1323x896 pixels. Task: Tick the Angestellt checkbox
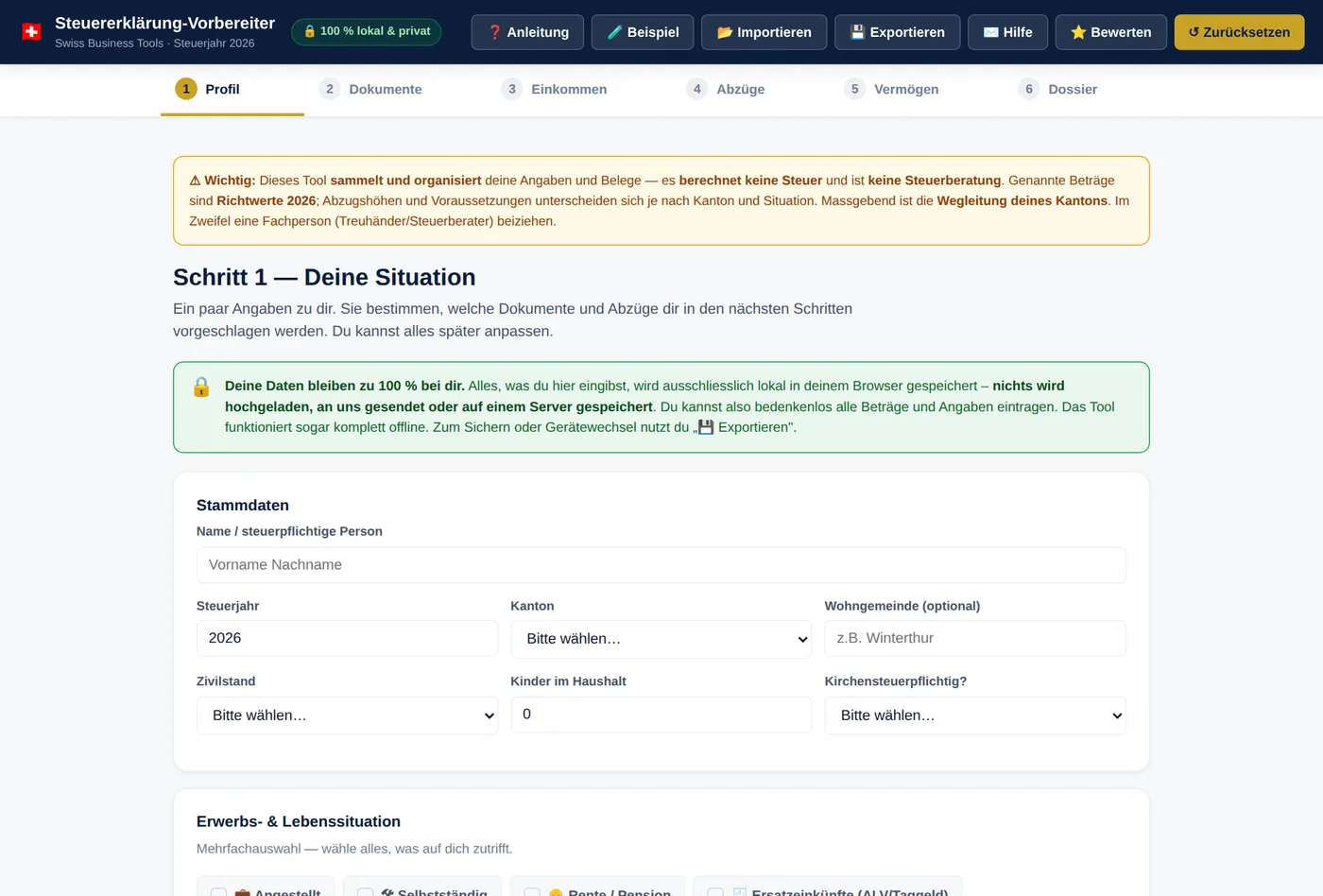pyautogui.click(x=218, y=892)
